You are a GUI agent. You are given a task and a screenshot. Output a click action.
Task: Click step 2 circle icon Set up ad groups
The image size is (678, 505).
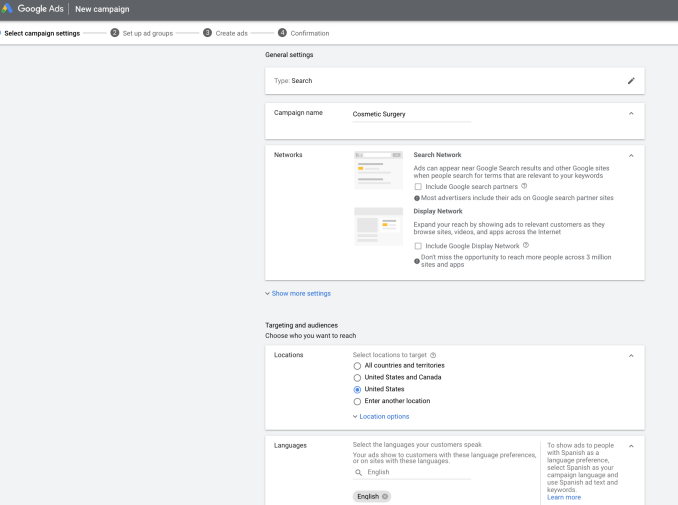[x=115, y=33]
